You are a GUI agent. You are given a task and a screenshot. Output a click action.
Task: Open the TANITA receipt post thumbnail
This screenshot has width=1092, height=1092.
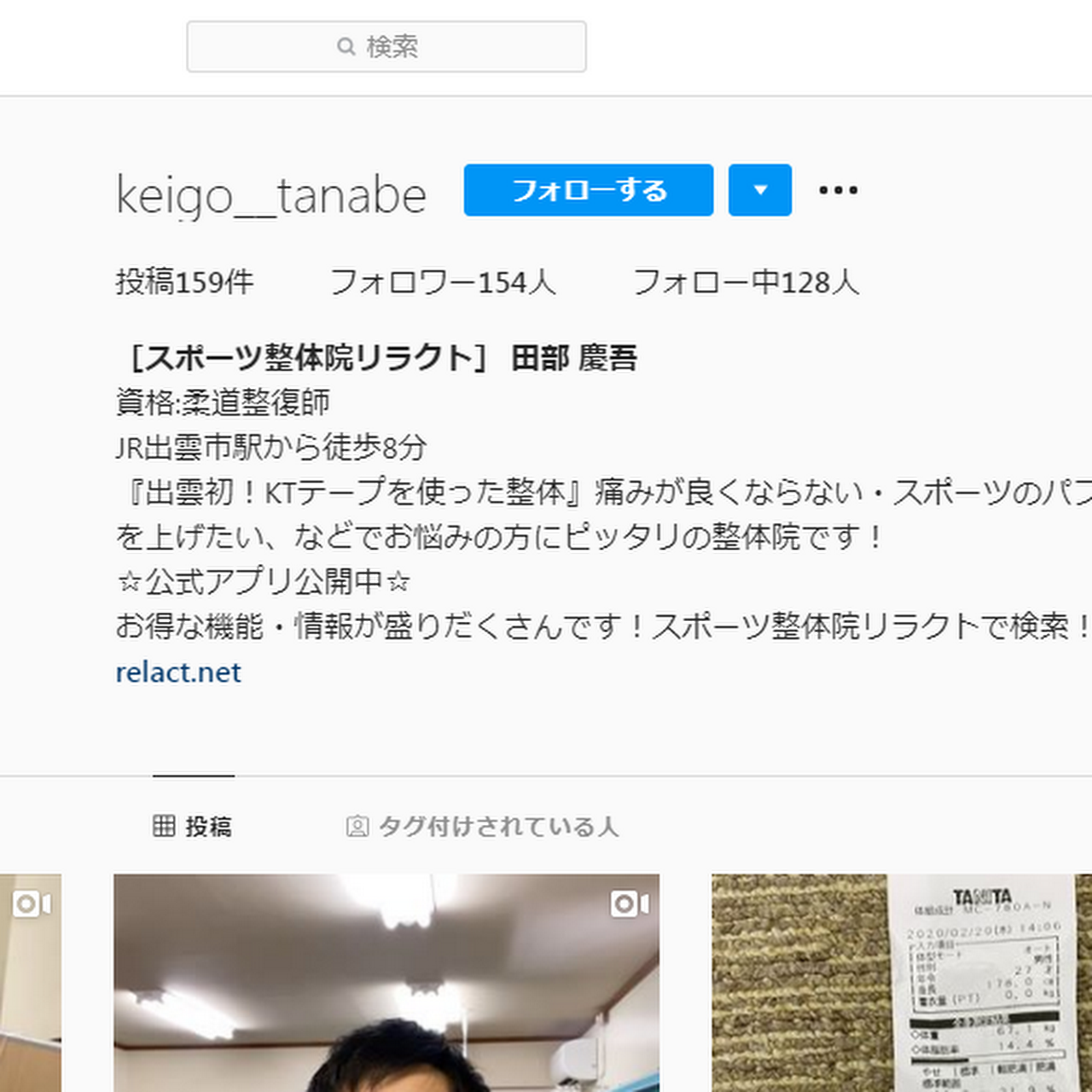pos(902,983)
